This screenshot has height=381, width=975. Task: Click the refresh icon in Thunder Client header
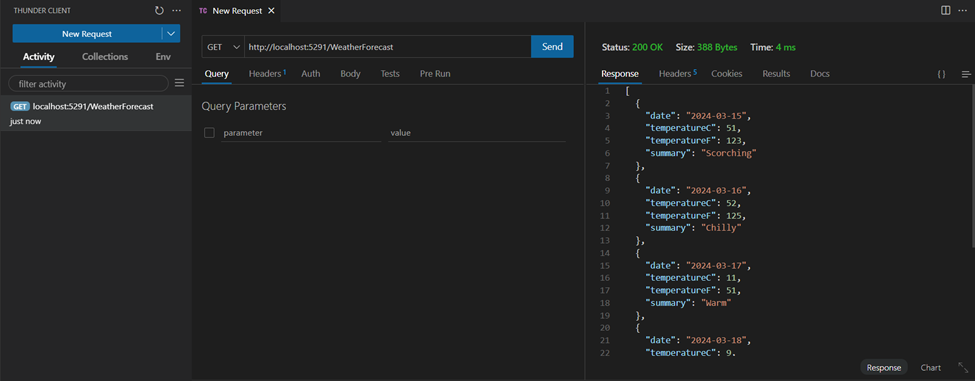(159, 11)
